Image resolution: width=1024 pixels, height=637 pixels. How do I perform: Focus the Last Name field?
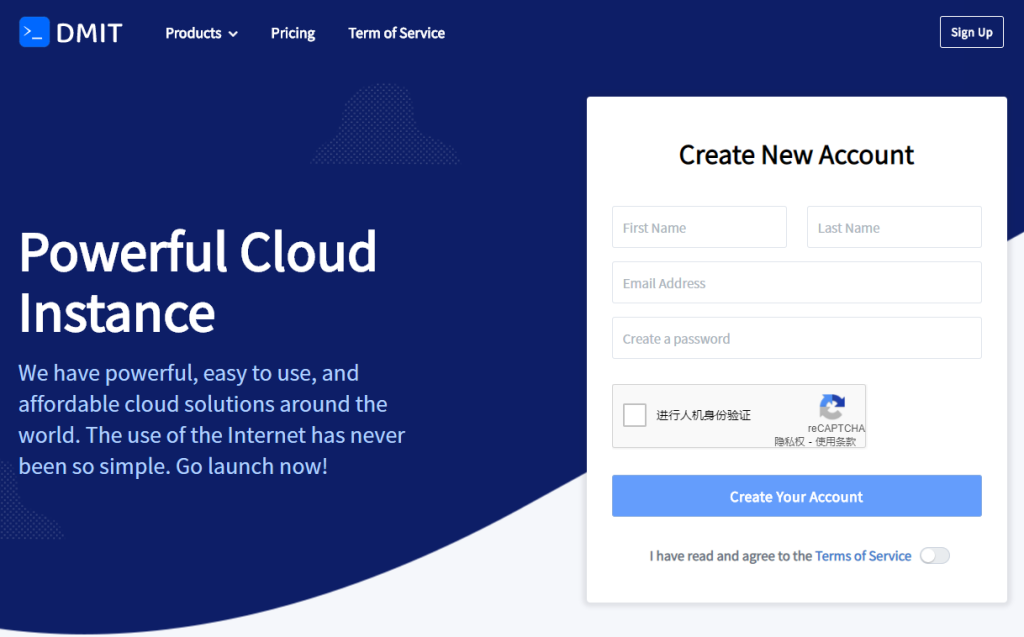(894, 227)
